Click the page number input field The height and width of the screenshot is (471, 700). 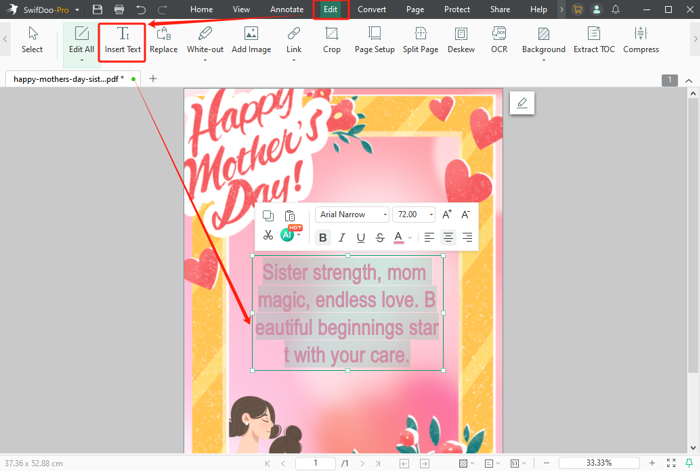click(315, 463)
